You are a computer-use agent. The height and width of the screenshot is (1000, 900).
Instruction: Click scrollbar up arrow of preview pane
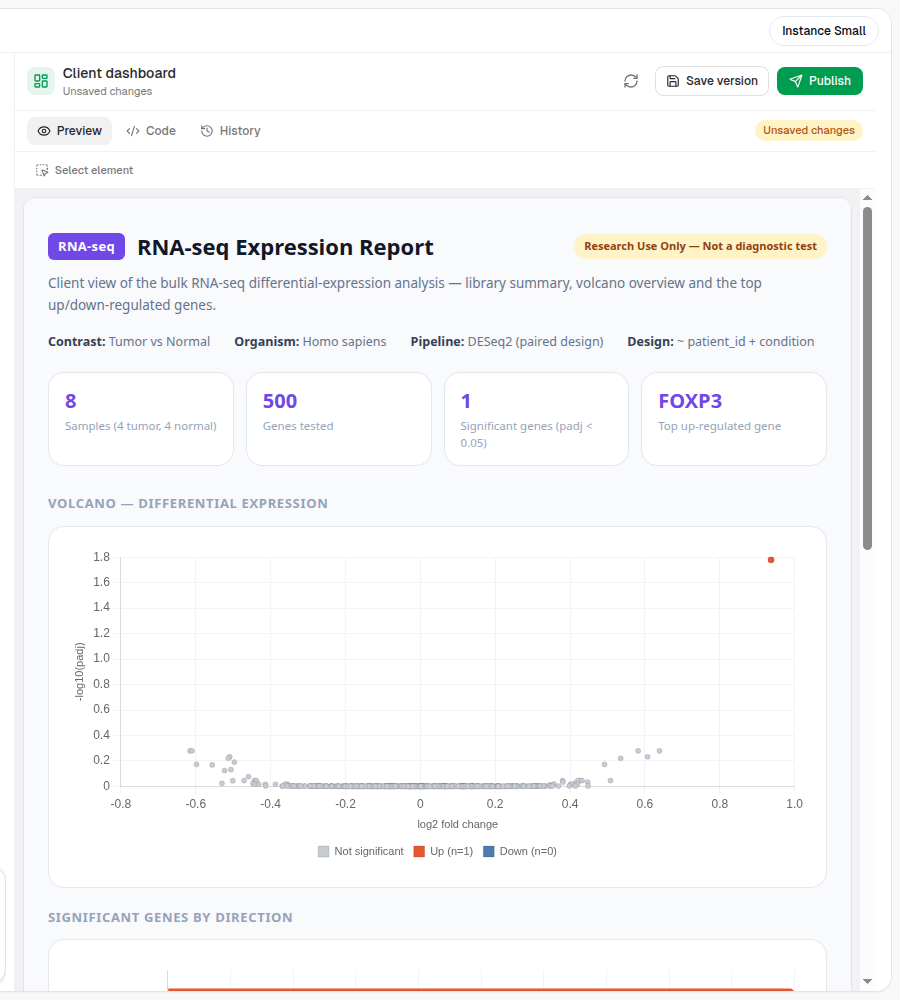[x=867, y=198]
